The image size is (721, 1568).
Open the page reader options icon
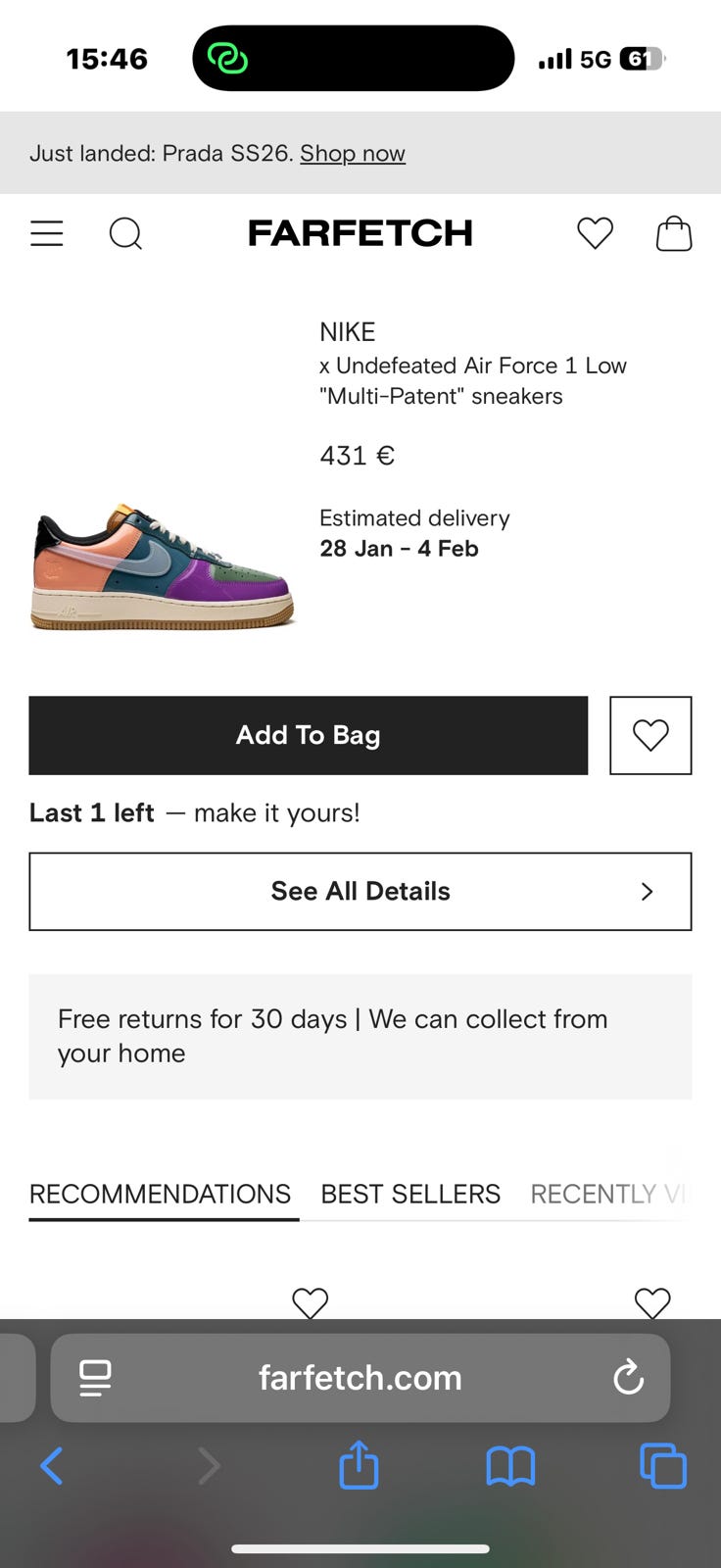click(x=95, y=1377)
